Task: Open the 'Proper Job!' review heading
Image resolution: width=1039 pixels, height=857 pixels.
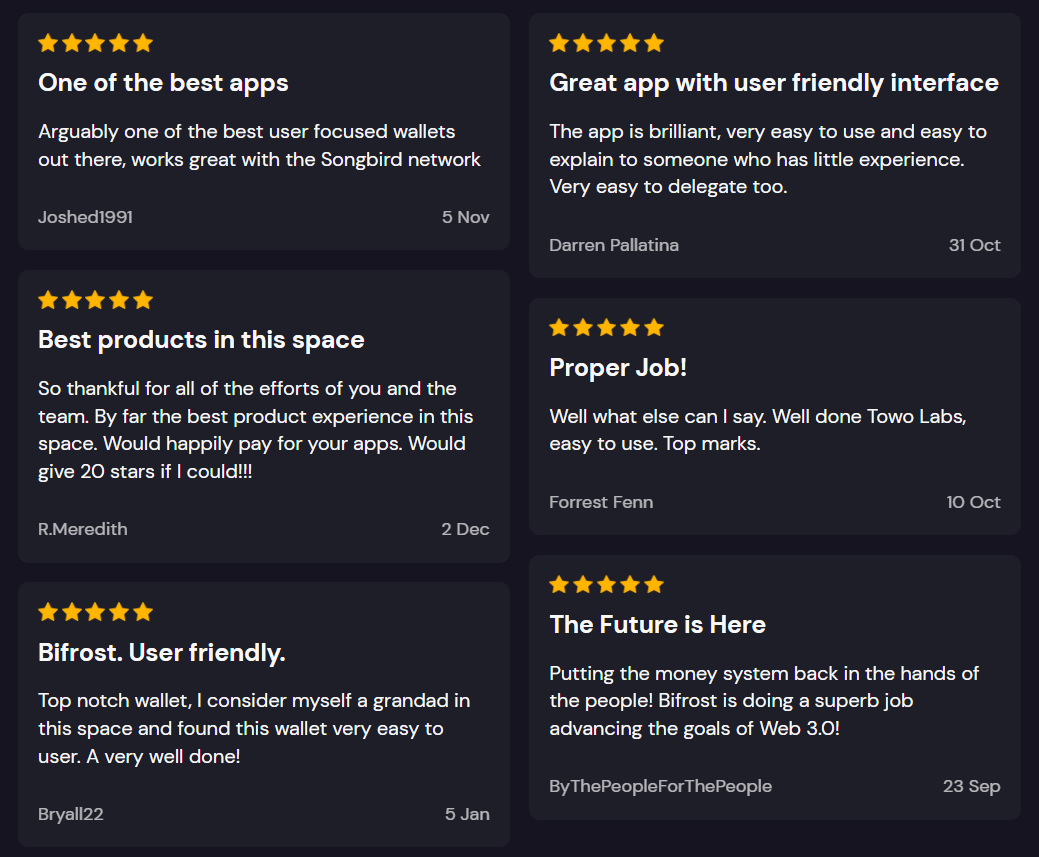Action: pyautogui.click(x=618, y=368)
